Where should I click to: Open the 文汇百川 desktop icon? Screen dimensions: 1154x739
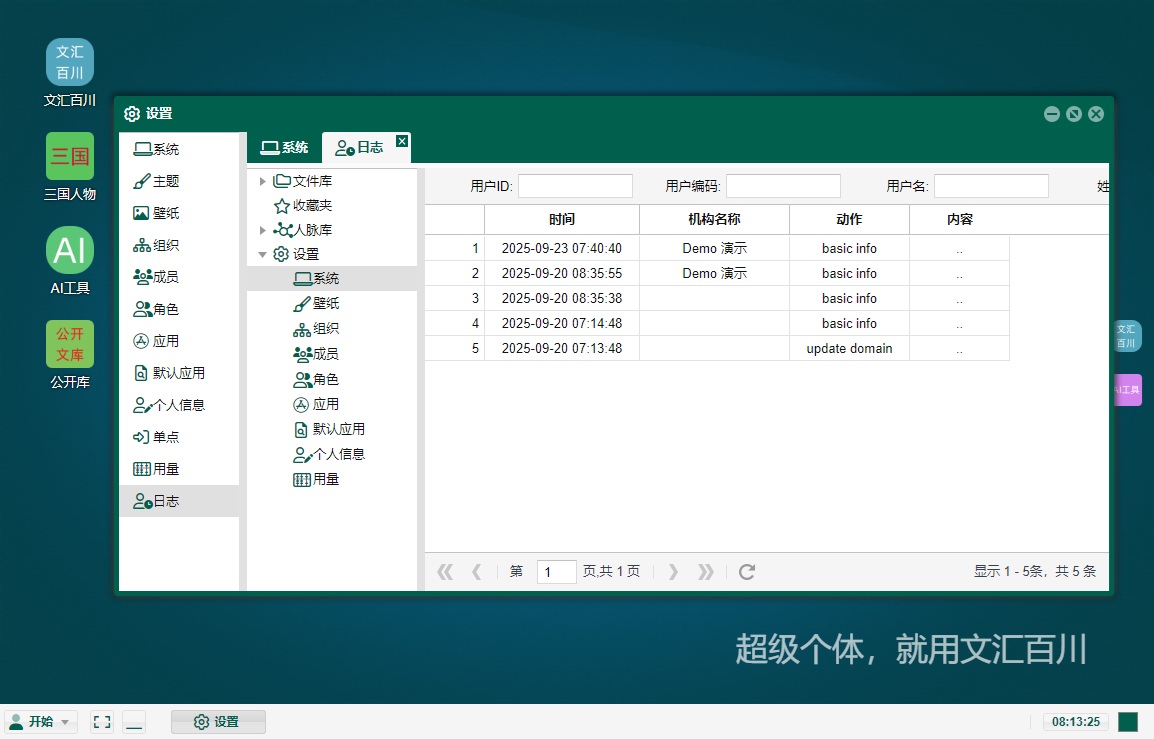point(69,62)
